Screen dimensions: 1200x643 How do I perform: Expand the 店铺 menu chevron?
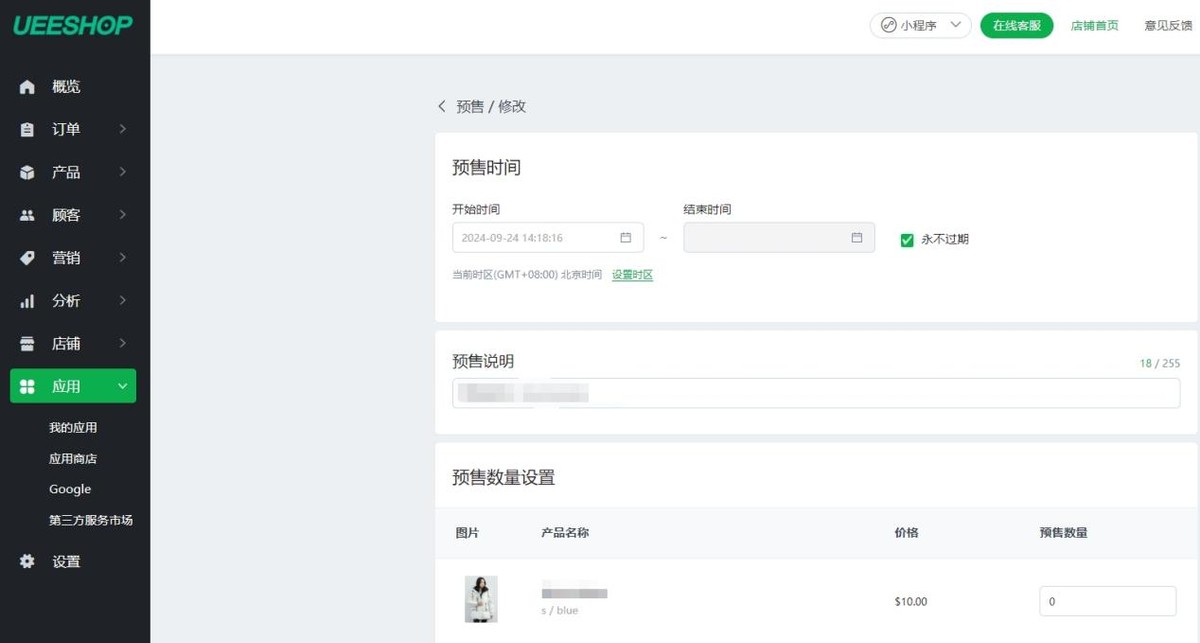pos(122,344)
